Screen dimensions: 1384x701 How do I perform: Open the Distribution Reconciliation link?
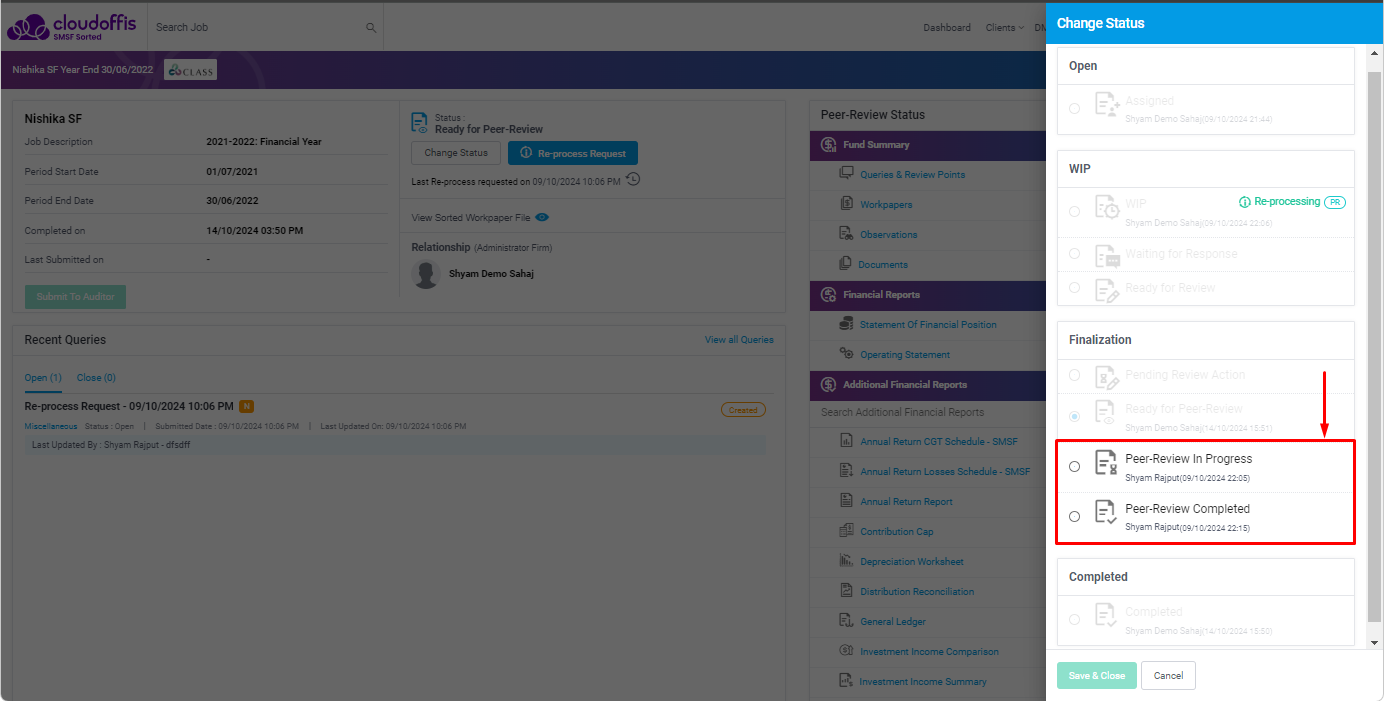[x=917, y=591]
